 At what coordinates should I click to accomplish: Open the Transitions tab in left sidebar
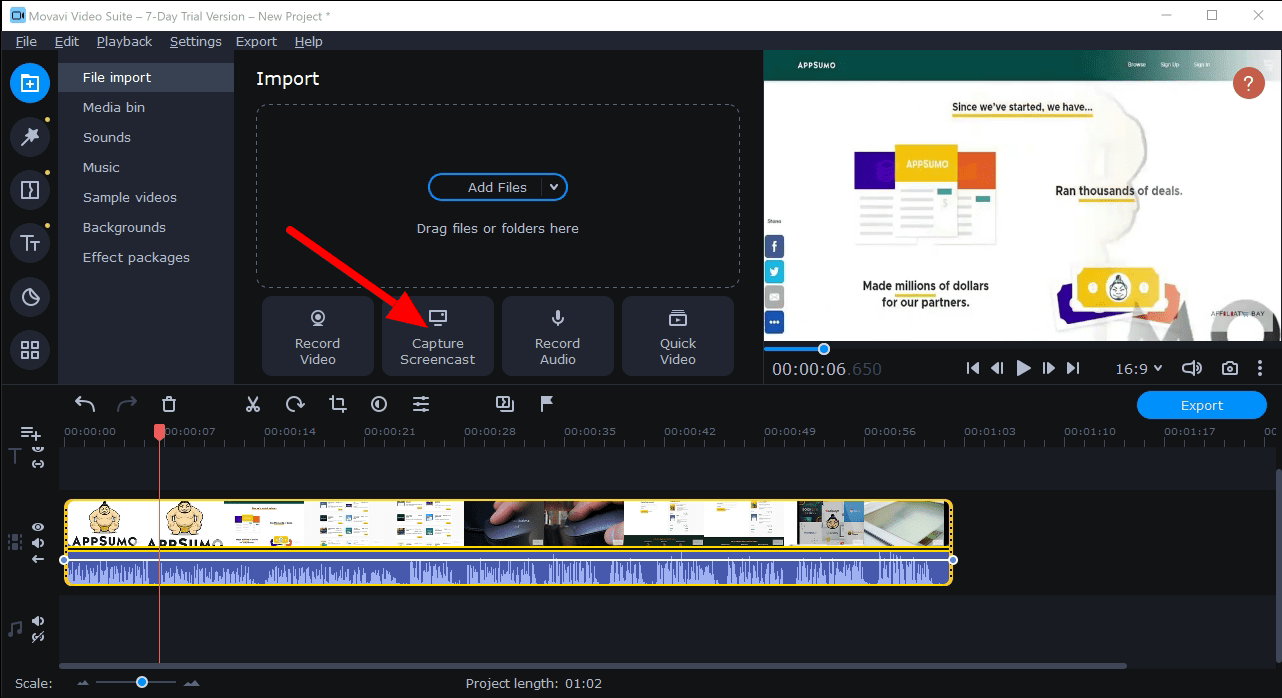tap(30, 190)
